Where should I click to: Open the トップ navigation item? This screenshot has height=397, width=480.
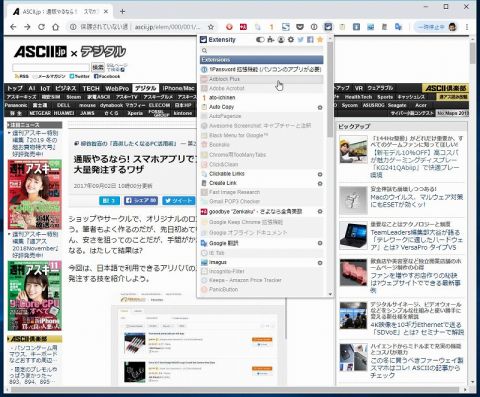pyautogui.click(x=15, y=88)
